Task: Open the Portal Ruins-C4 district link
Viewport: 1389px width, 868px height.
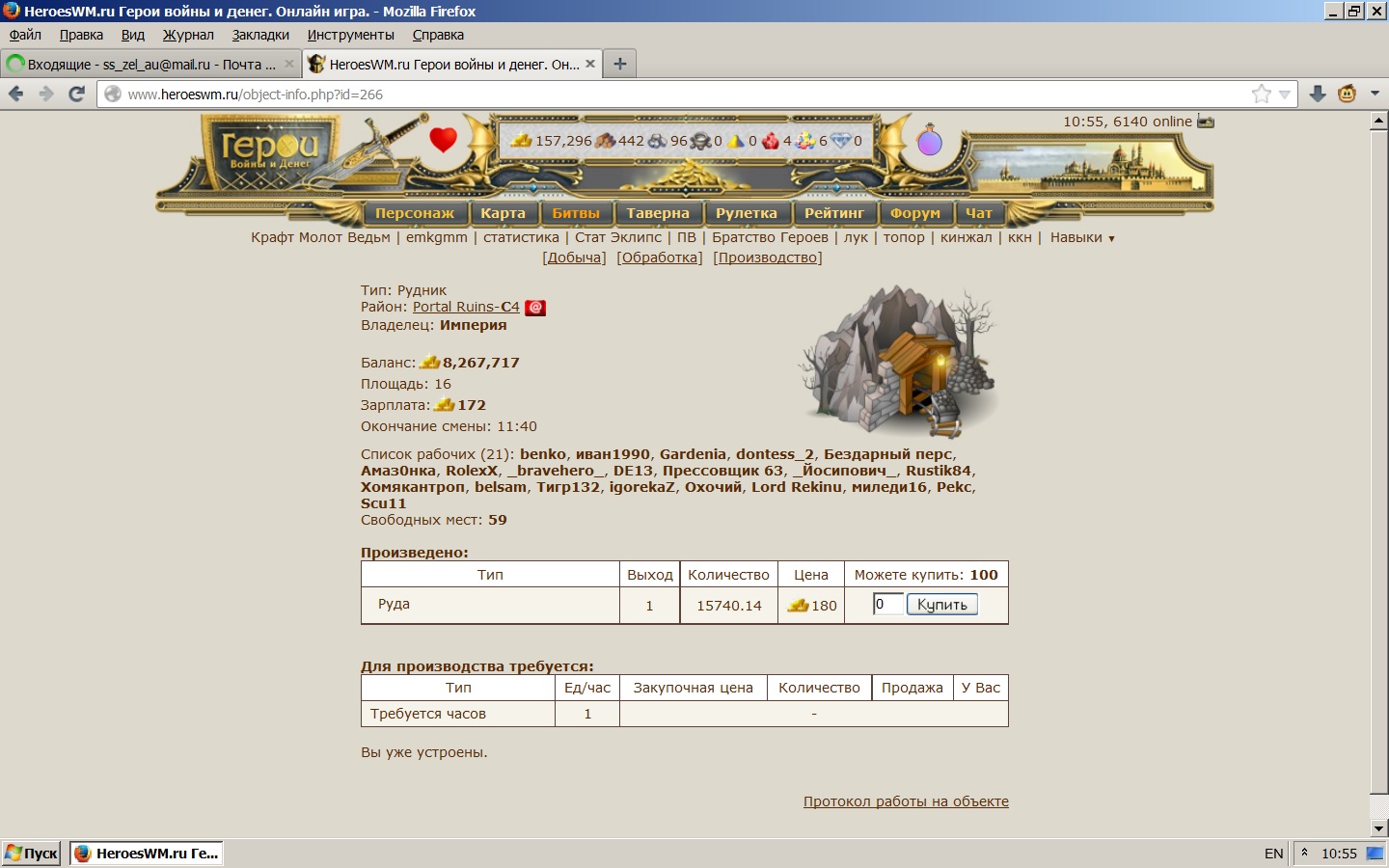Action: click(466, 307)
